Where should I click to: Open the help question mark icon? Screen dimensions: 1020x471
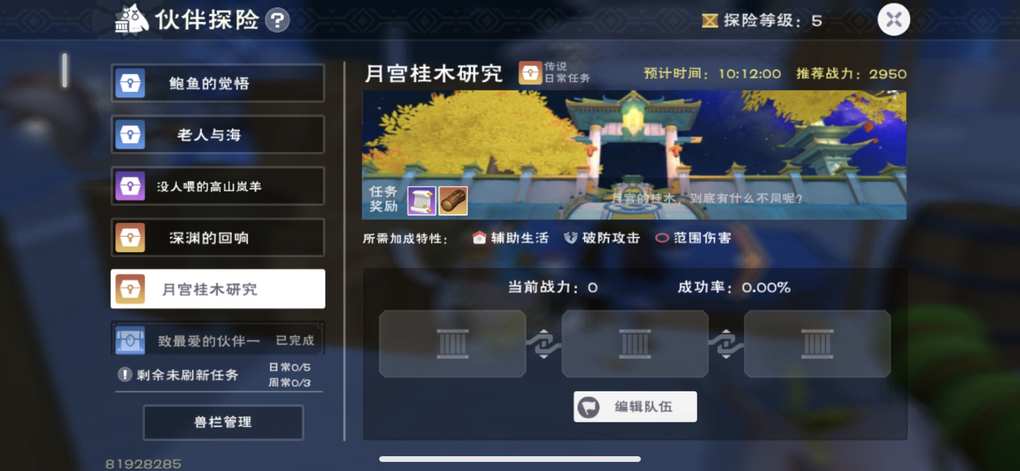pyautogui.click(x=278, y=20)
